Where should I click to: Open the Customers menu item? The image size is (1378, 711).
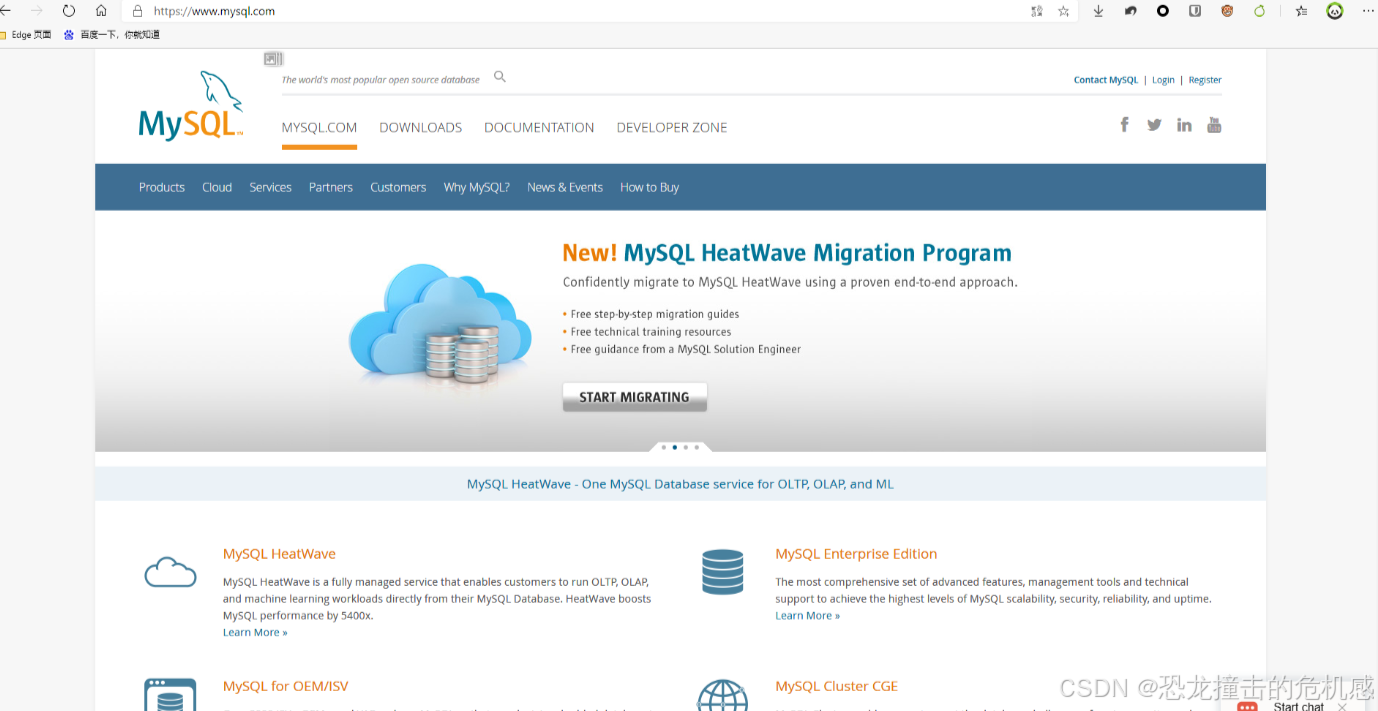pos(398,187)
